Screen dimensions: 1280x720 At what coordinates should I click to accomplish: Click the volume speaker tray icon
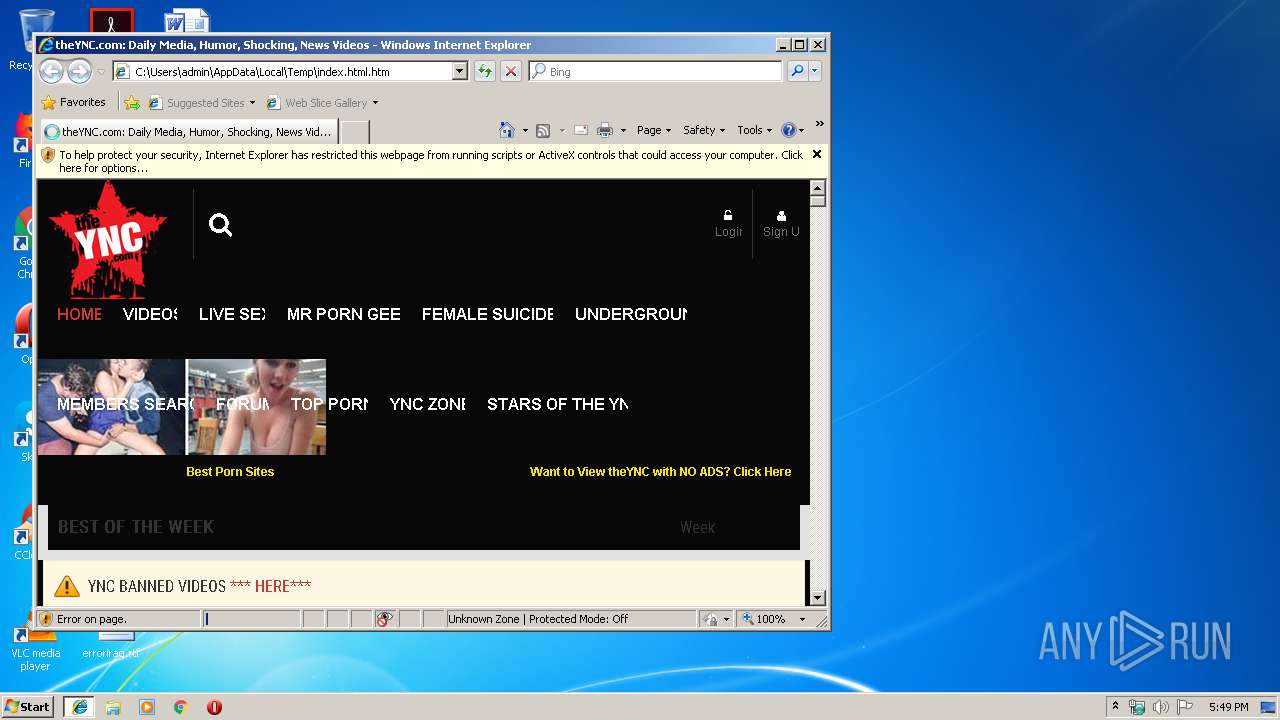pyautogui.click(x=1161, y=707)
